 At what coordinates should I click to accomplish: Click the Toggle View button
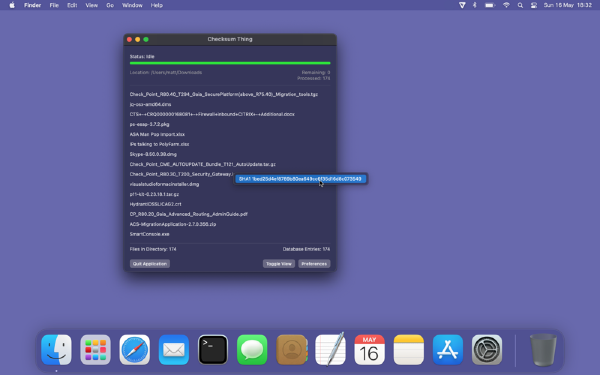pos(279,264)
